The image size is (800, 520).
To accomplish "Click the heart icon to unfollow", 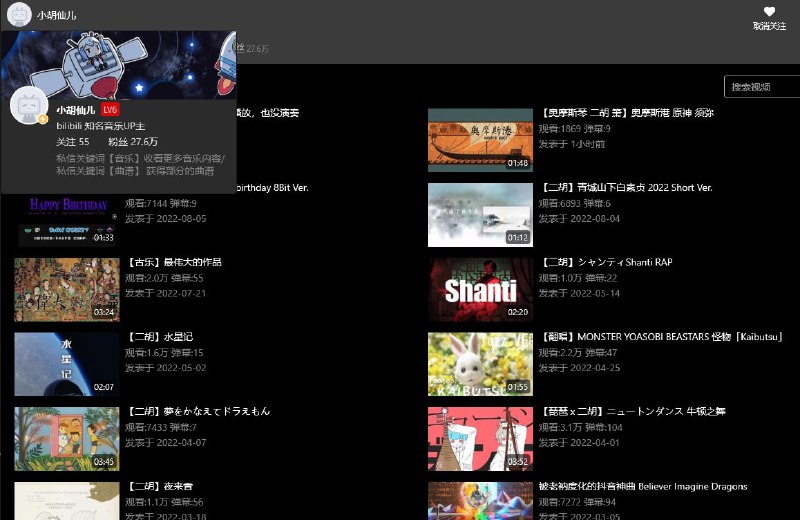I will pos(769,12).
